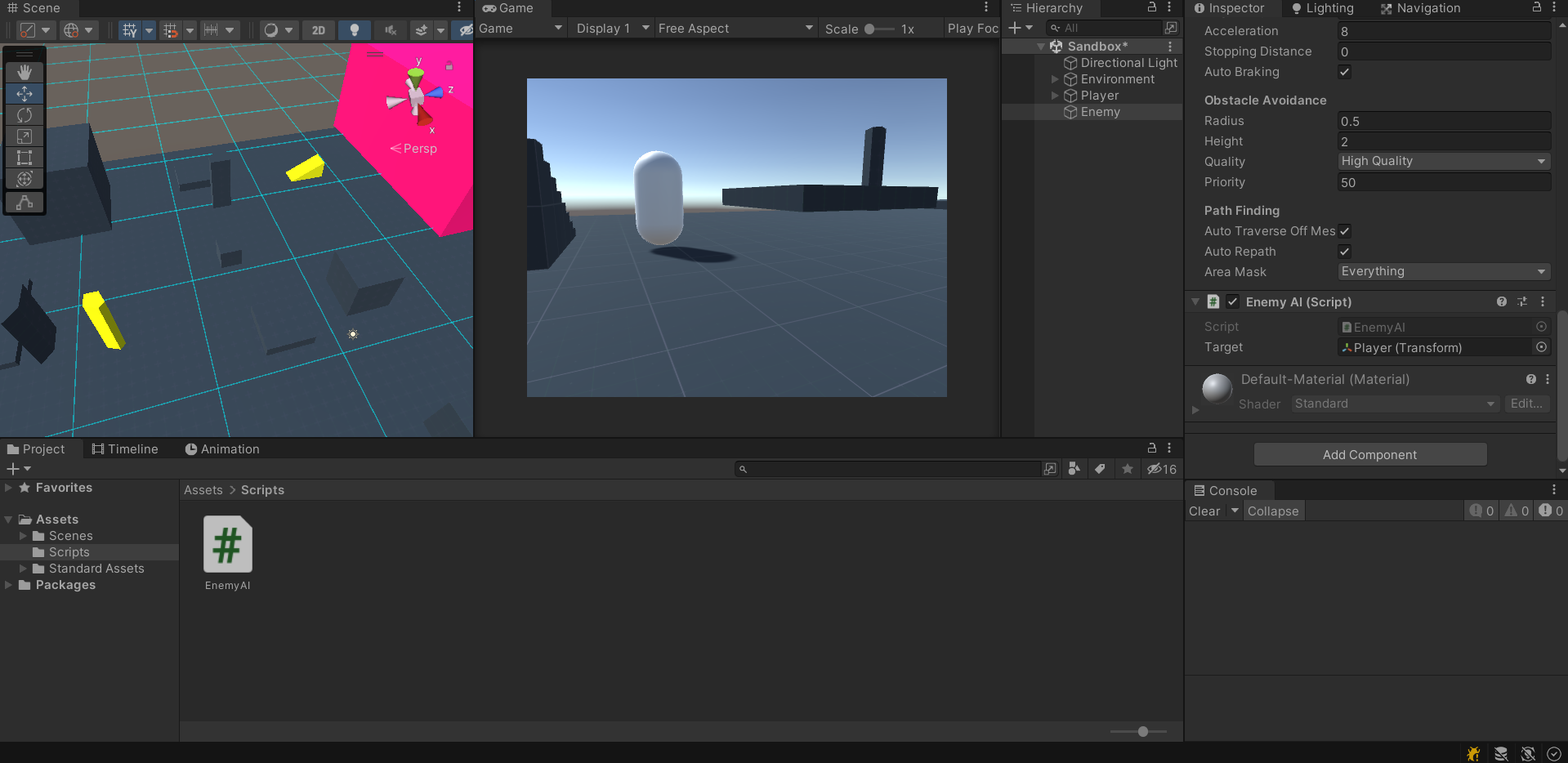The width and height of the screenshot is (1568, 763).
Task: Toggle scene audio mute icon
Action: click(391, 30)
